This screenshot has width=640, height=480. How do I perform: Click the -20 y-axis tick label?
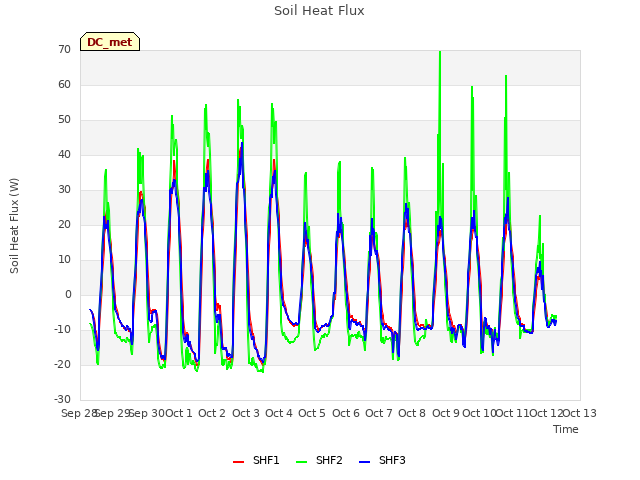pyautogui.click(x=63, y=364)
